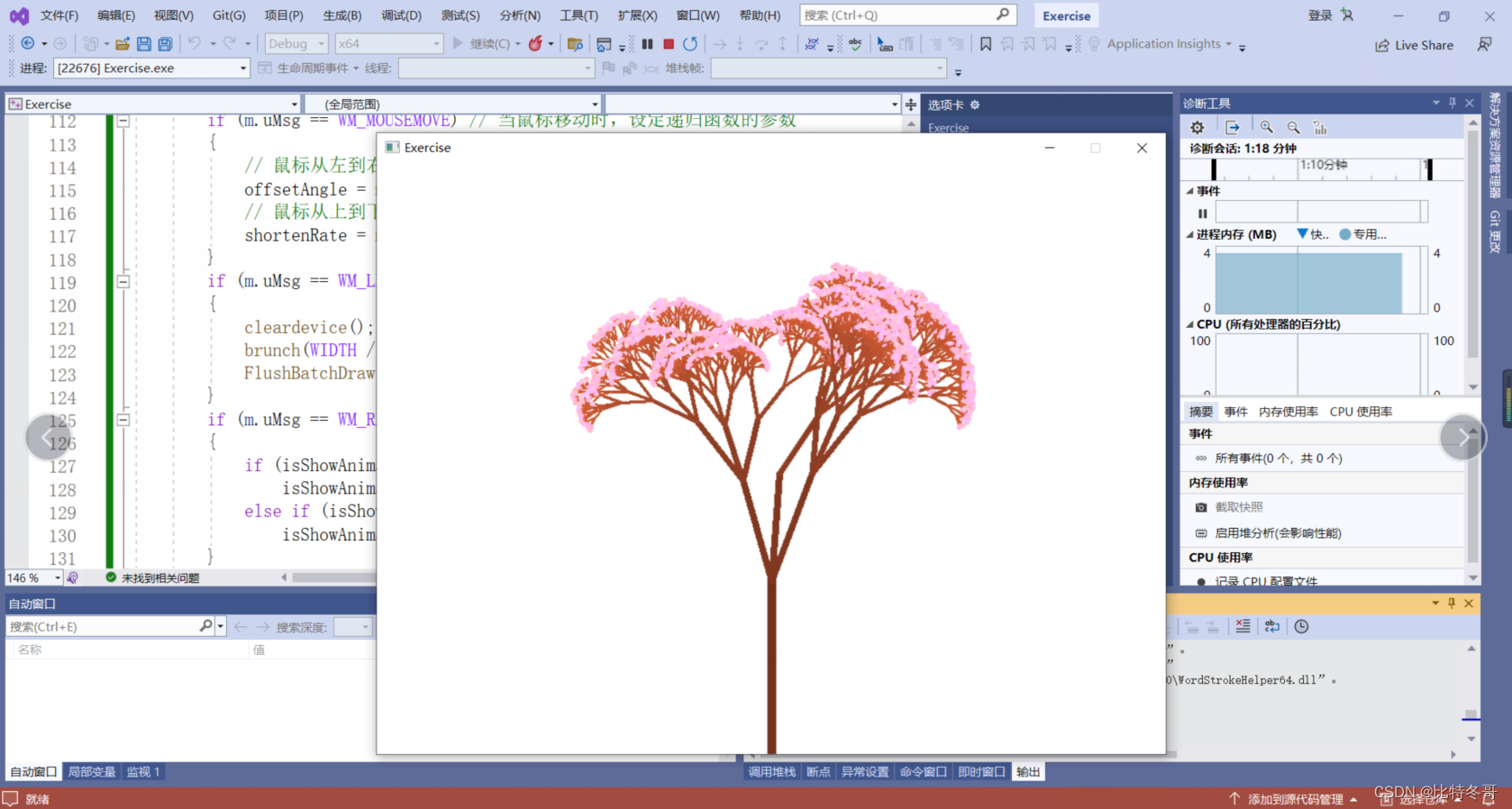The width and height of the screenshot is (1512, 809).
Task: Collapse the CPU (所有处理器的百分比) graph section
Action: click(x=1189, y=324)
